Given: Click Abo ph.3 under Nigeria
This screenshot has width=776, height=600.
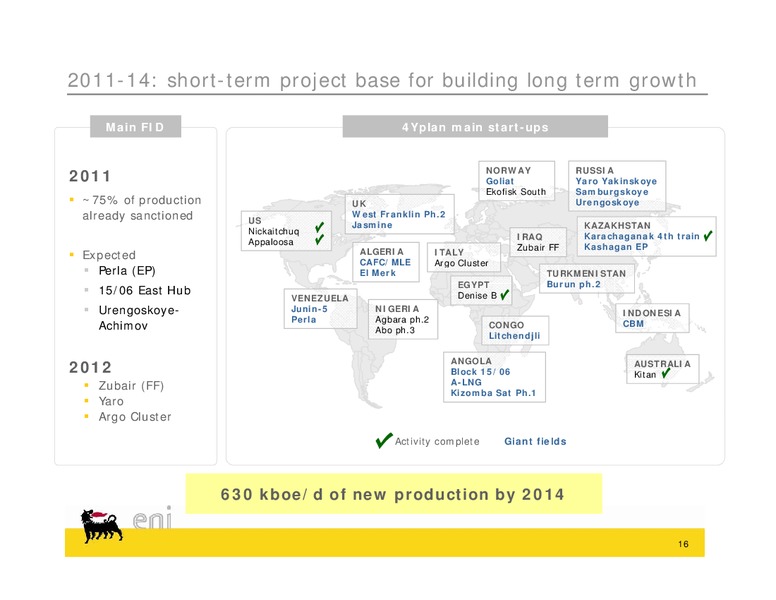Looking at the screenshot, I should tap(395, 330).
